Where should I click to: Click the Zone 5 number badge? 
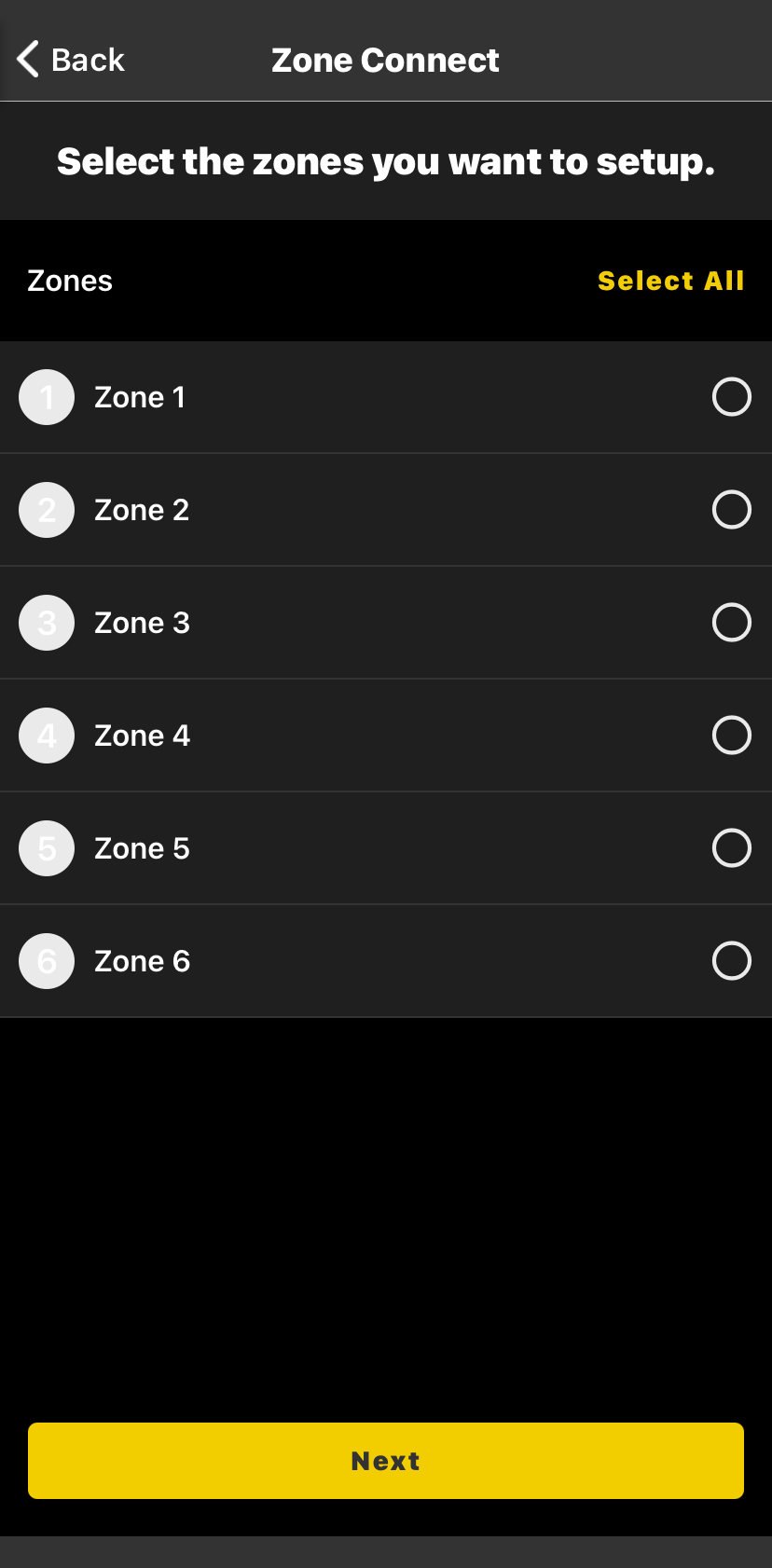[x=47, y=848]
